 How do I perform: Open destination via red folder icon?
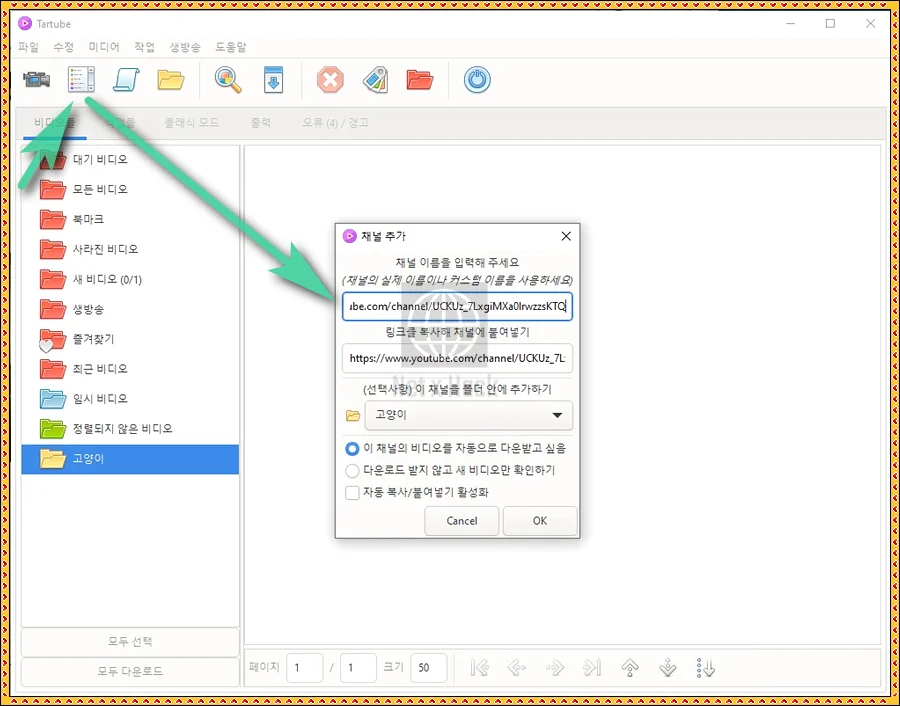coord(420,80)
